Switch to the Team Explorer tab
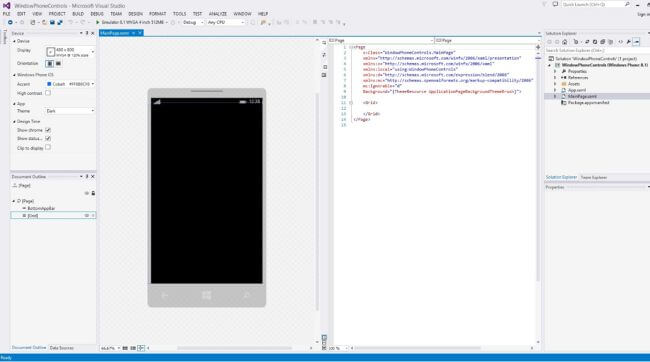 pos(594,177)
